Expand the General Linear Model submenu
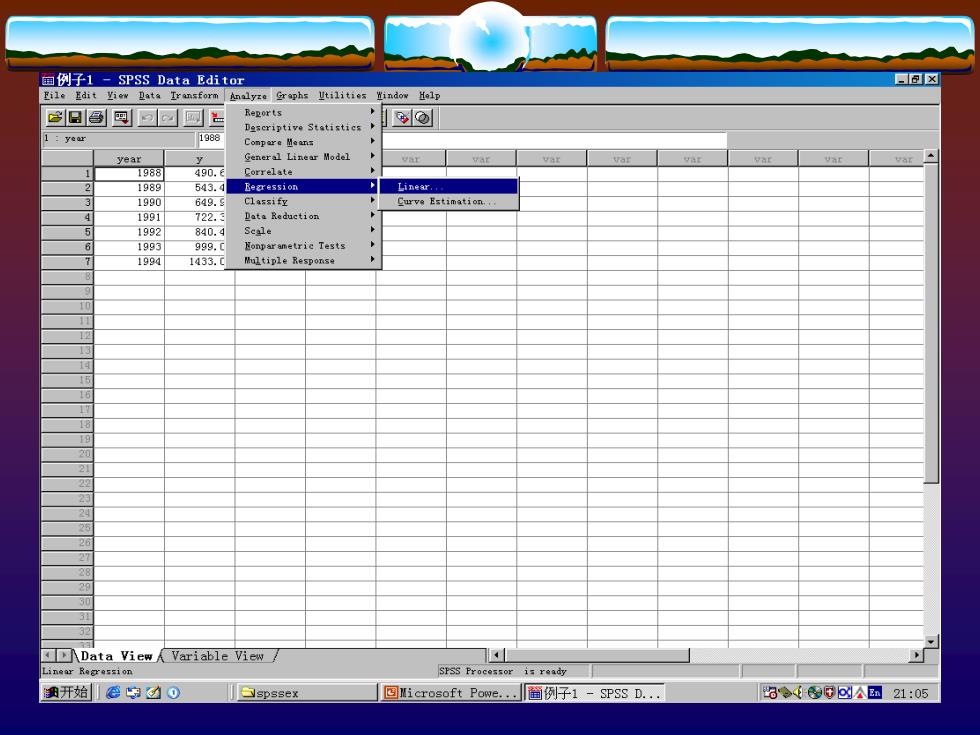Viewport: 980px width, 735px height. (303, 157)
